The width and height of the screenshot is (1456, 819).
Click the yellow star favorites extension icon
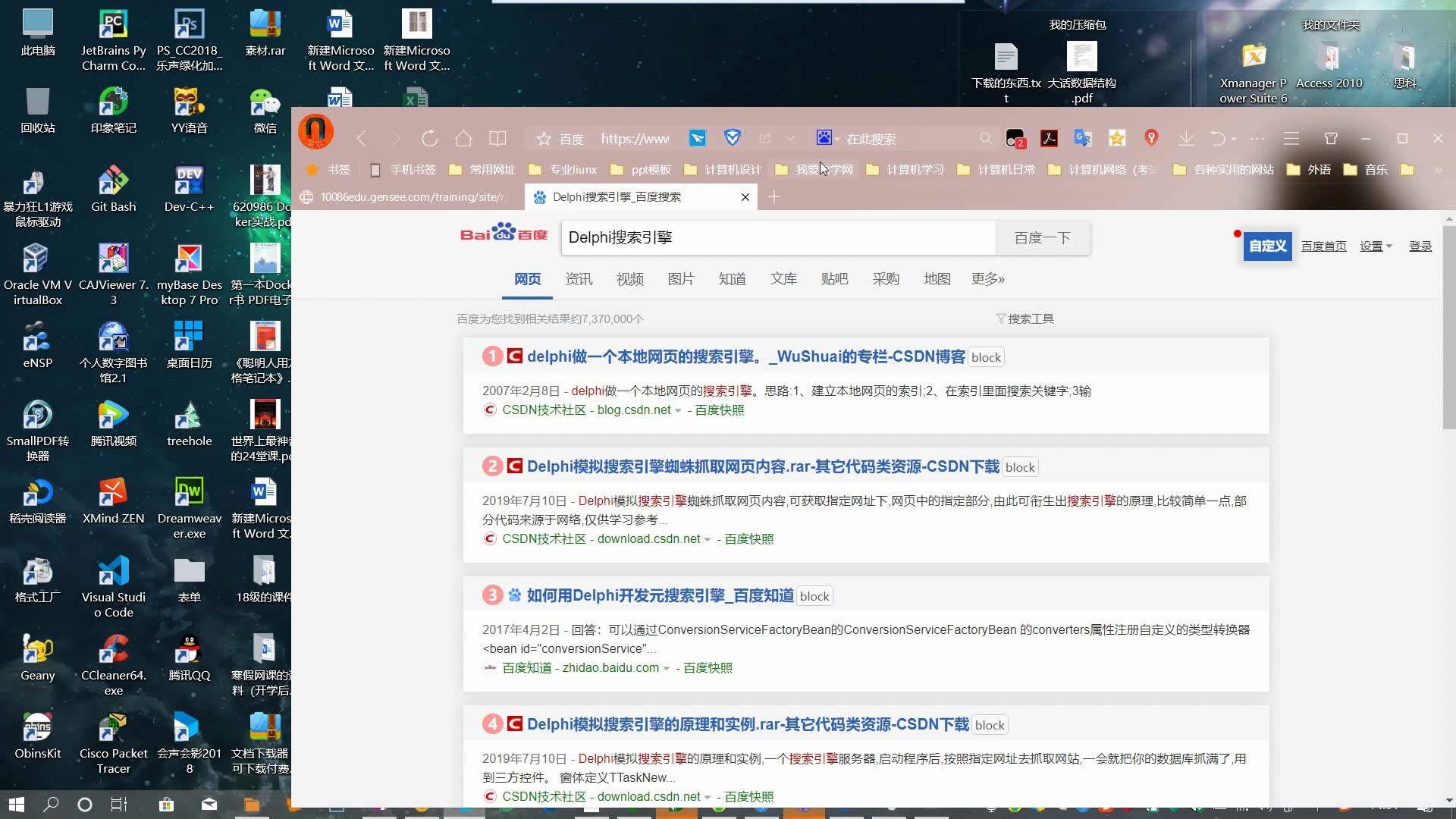1117,138
